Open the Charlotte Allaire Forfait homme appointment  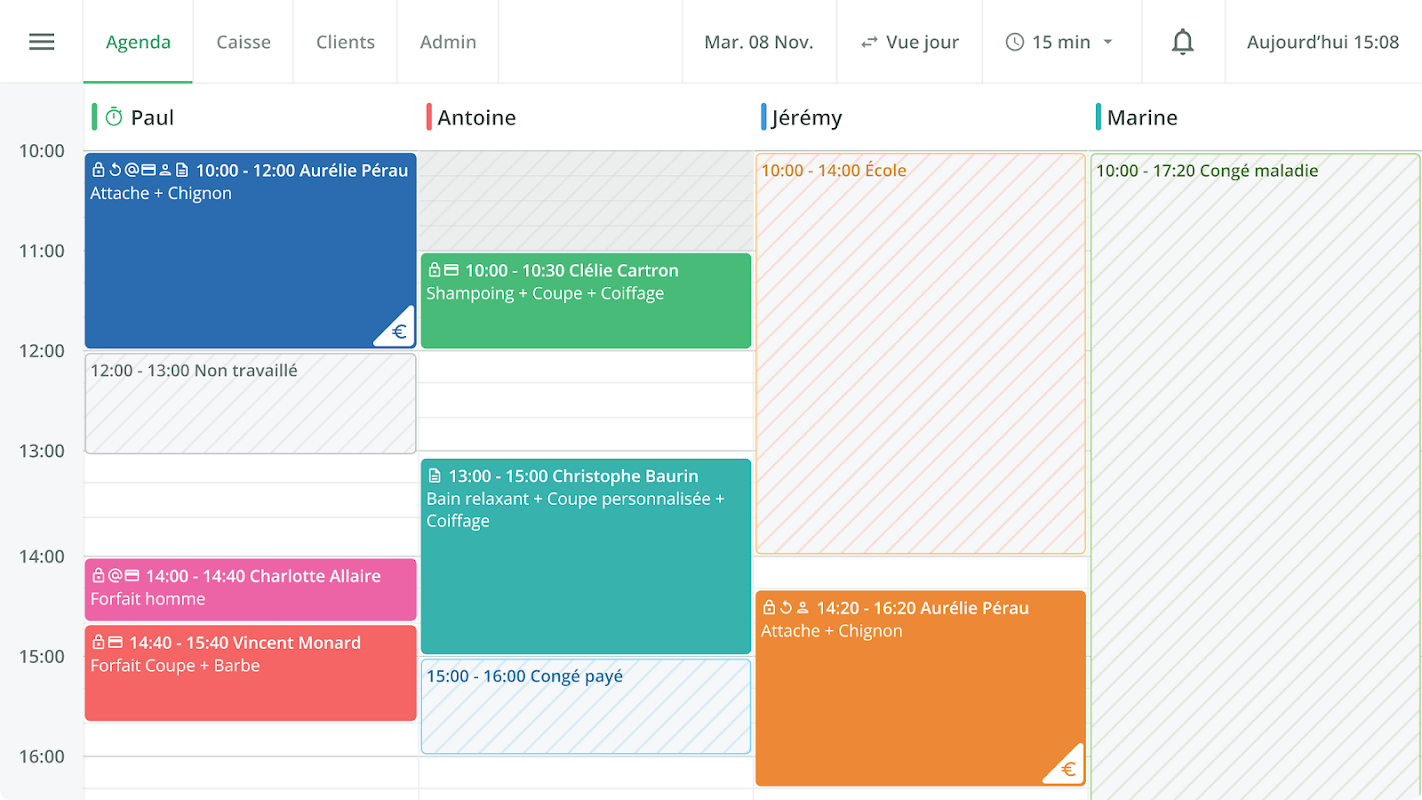(250, 589)
